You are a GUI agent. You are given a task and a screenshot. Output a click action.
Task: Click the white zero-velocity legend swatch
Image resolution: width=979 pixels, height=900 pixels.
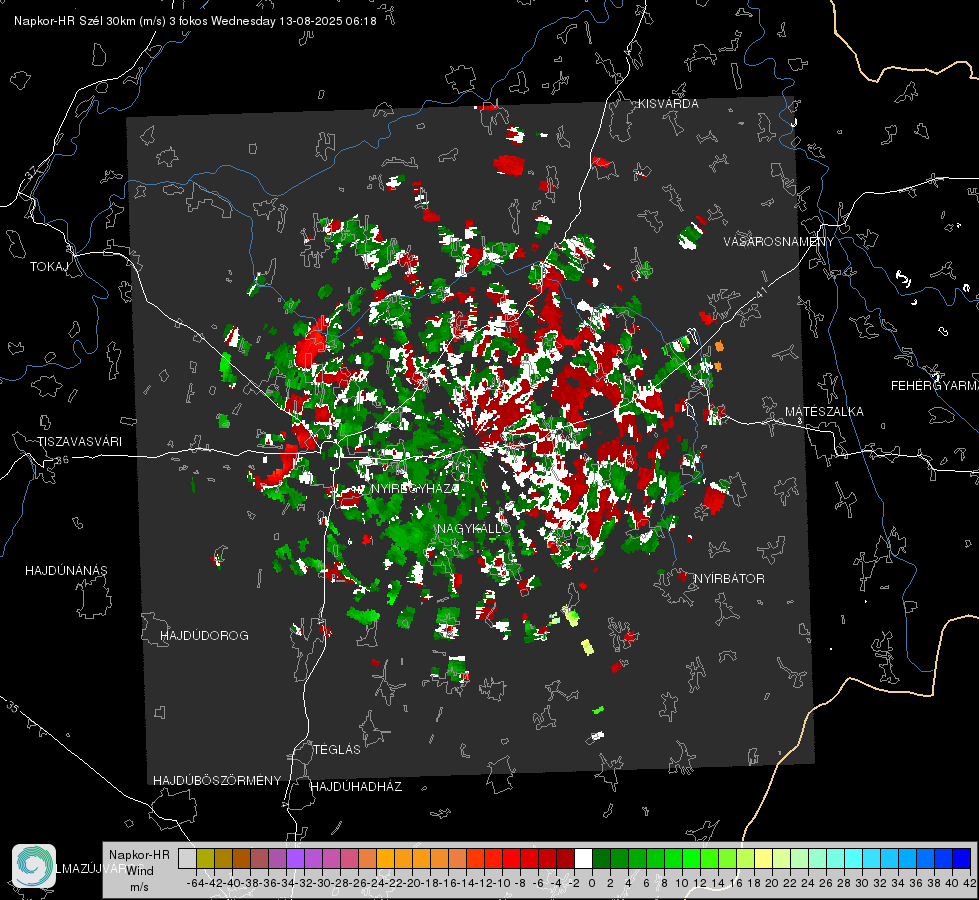pos(583,858)
